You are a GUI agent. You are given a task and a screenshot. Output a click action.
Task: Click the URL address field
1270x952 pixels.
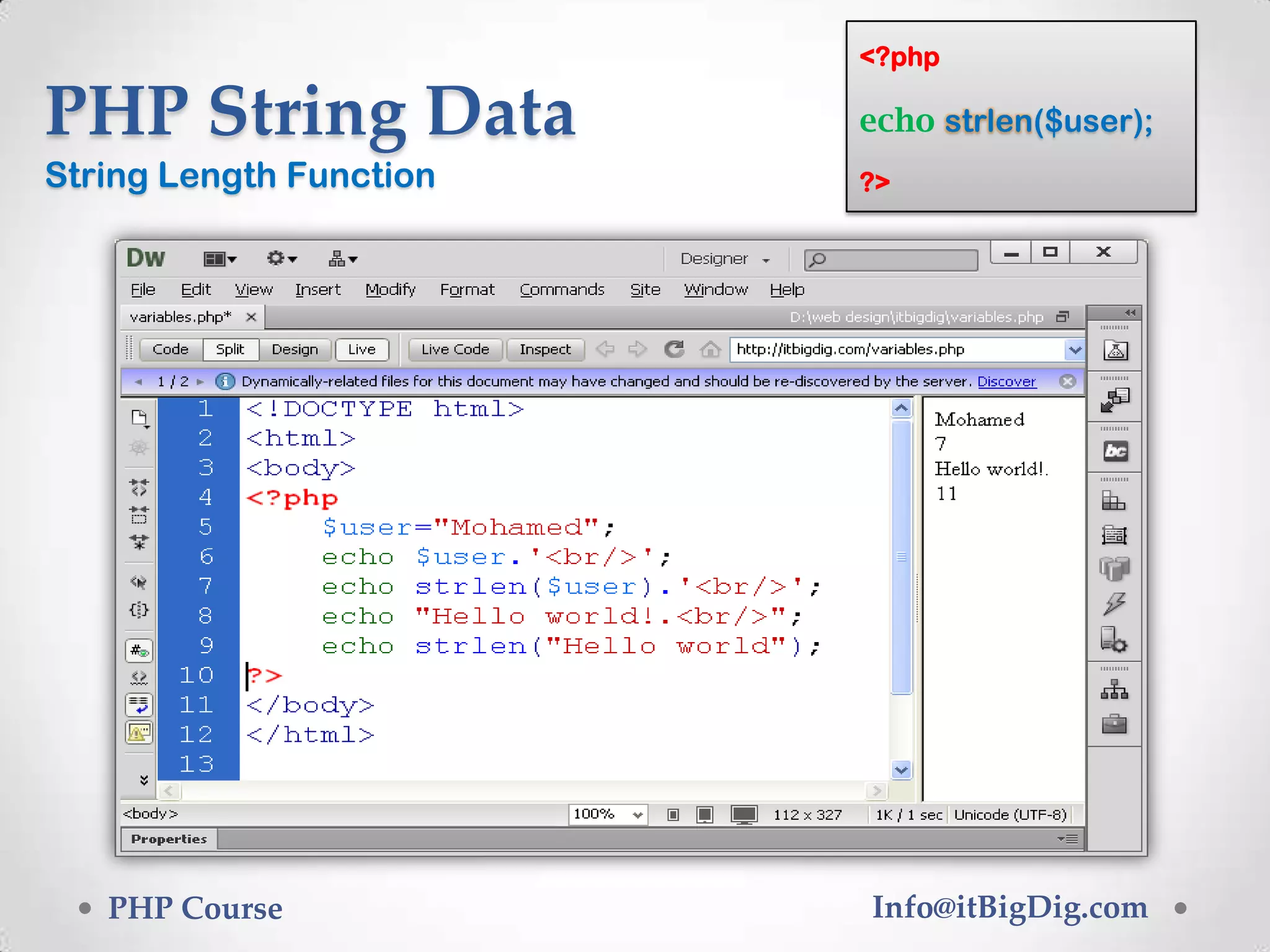tap(898, 350)
